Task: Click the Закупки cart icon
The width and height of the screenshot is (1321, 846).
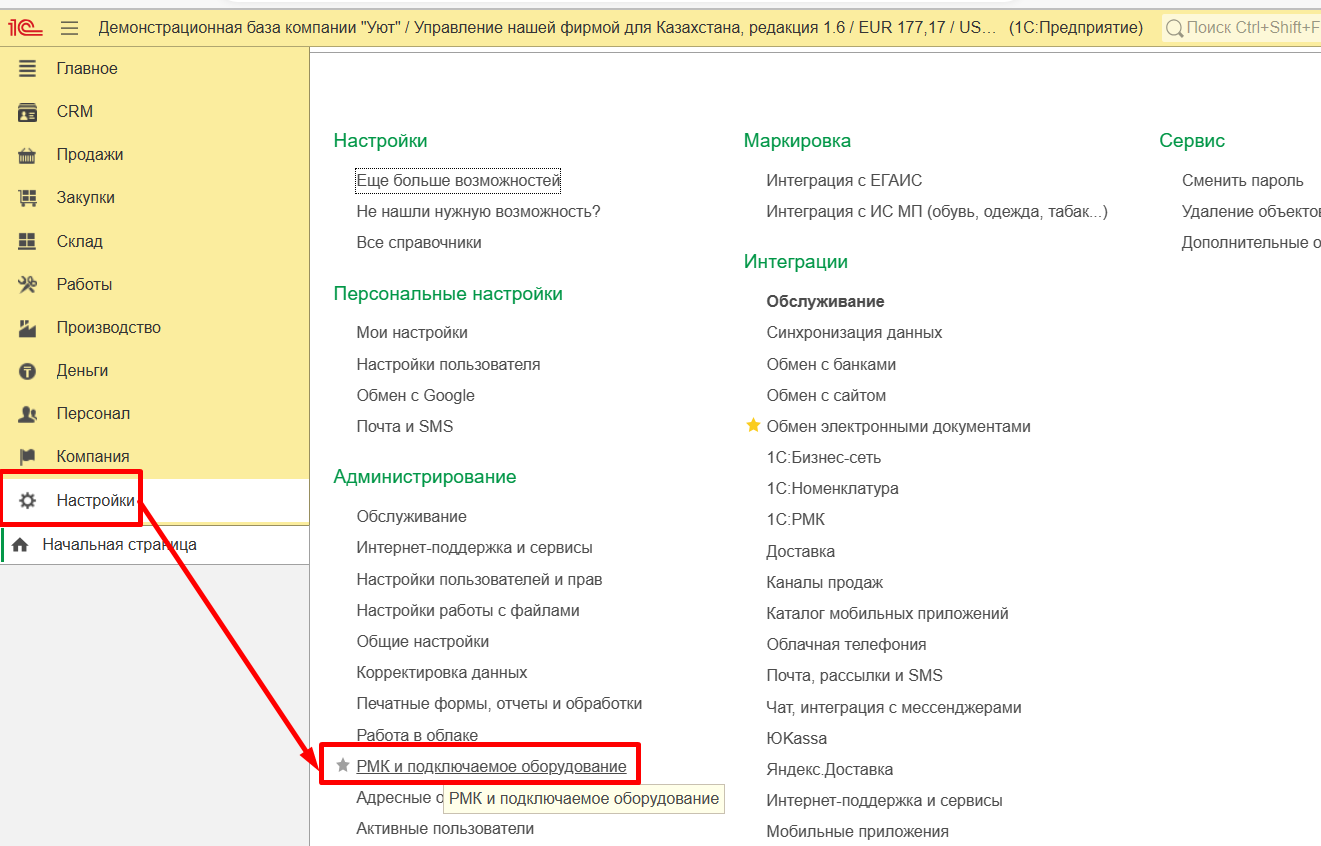Action: [x=28, y=198]
